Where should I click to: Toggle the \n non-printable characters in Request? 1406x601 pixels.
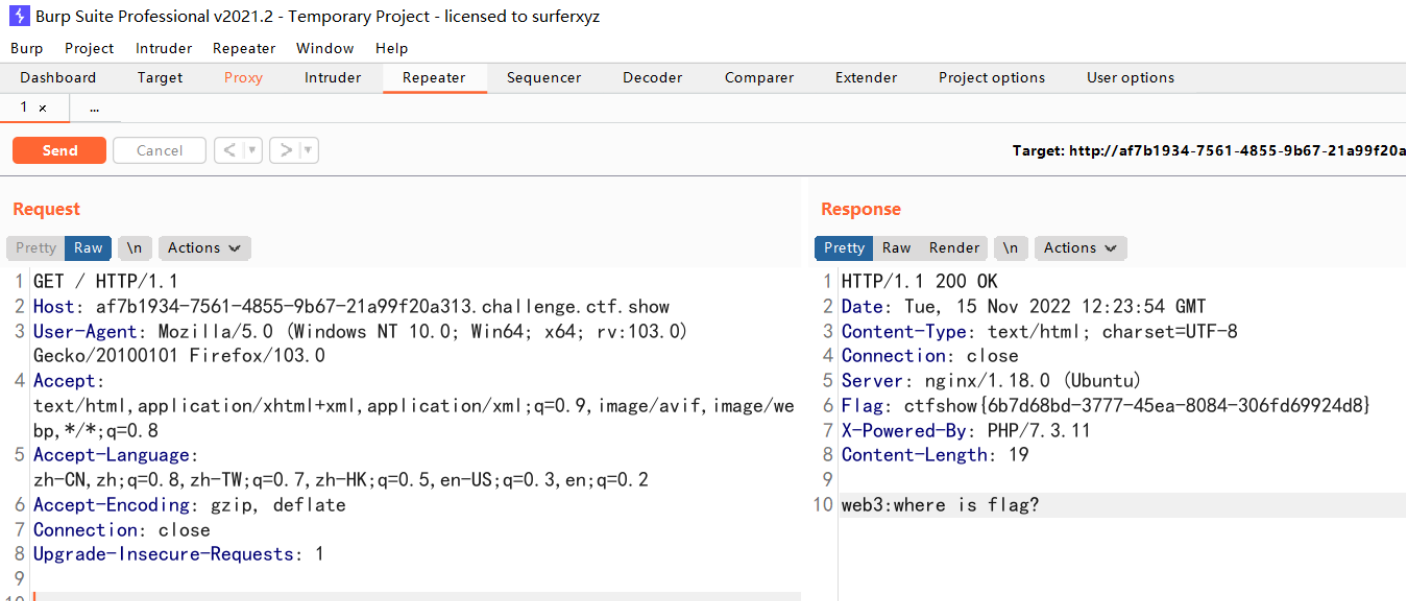[134, 248]
